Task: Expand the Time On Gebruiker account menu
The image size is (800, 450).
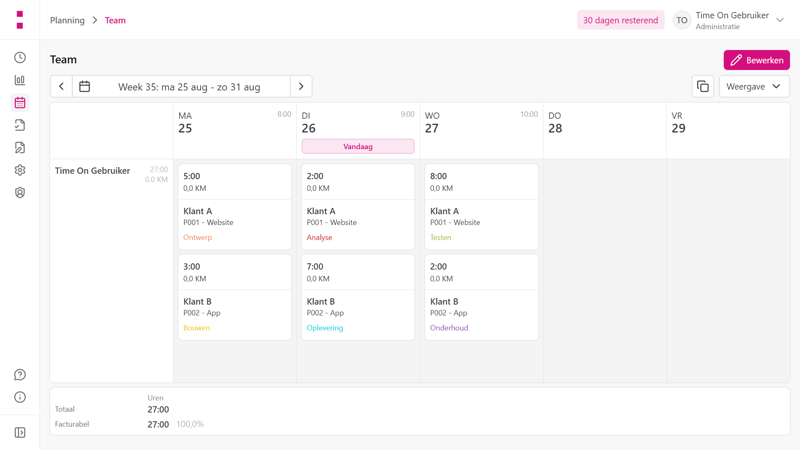Action: 729,20
